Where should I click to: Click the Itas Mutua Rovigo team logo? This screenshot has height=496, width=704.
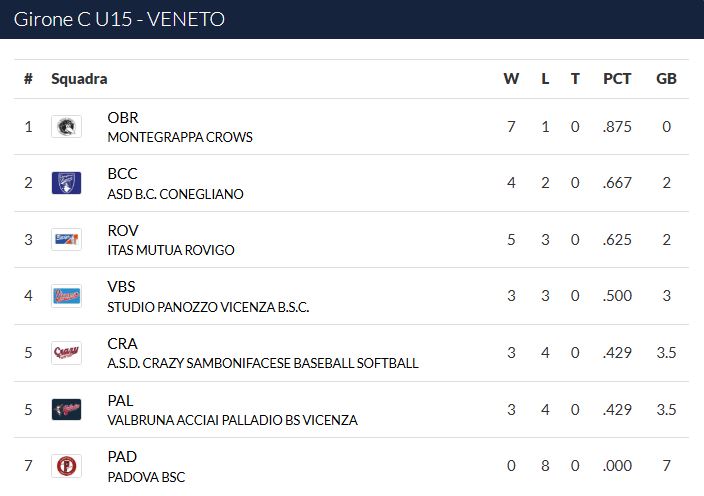(66, 239)
